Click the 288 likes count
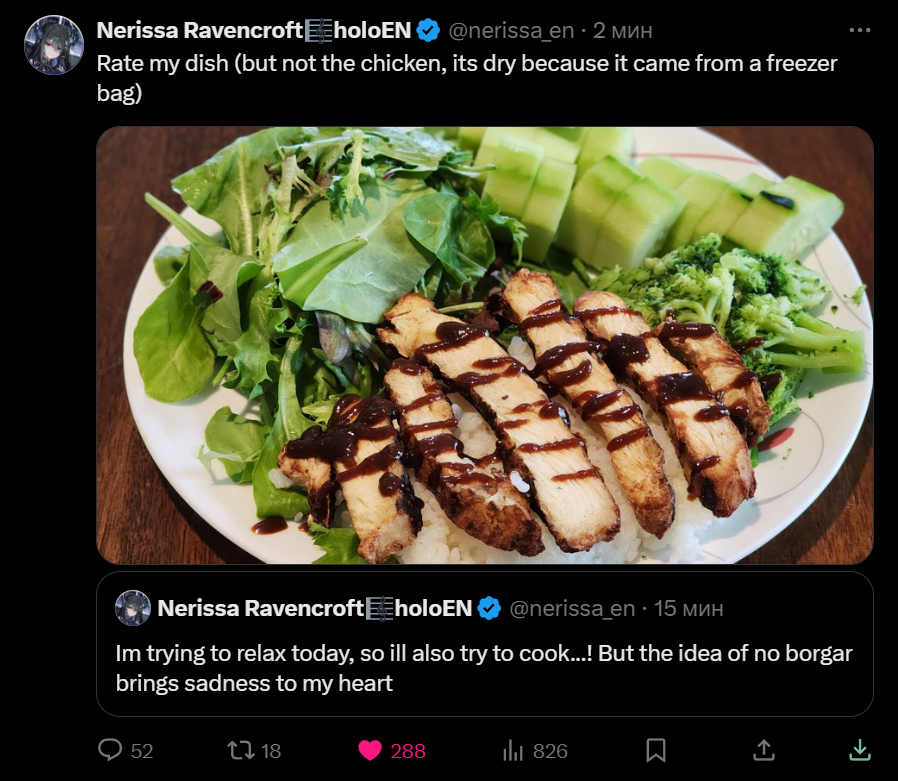This screenshot has height=781, width=898. pyautogui.click(x=408, y=750)
